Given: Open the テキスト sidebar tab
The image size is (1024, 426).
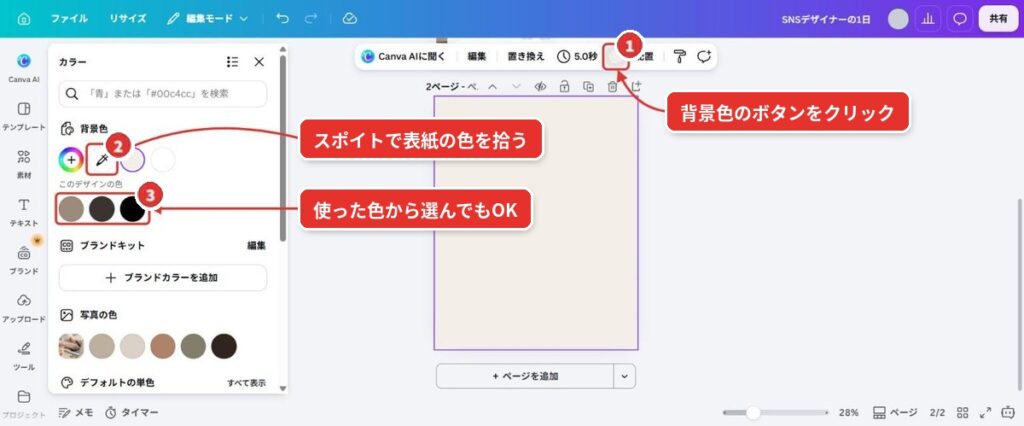Looking at the screenshot, I should tap(24, 212).
